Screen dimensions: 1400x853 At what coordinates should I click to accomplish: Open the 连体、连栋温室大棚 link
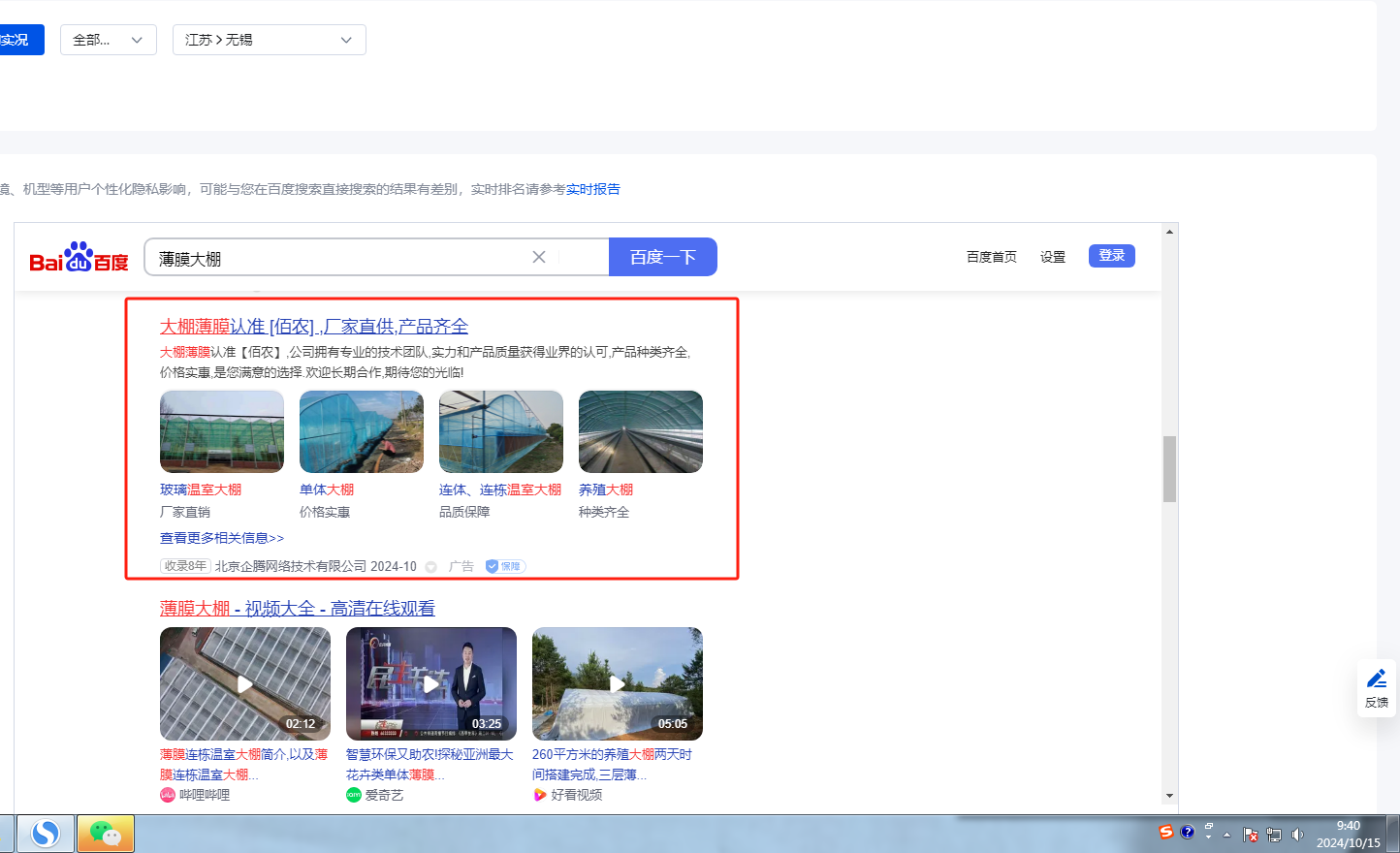point(500,490)
